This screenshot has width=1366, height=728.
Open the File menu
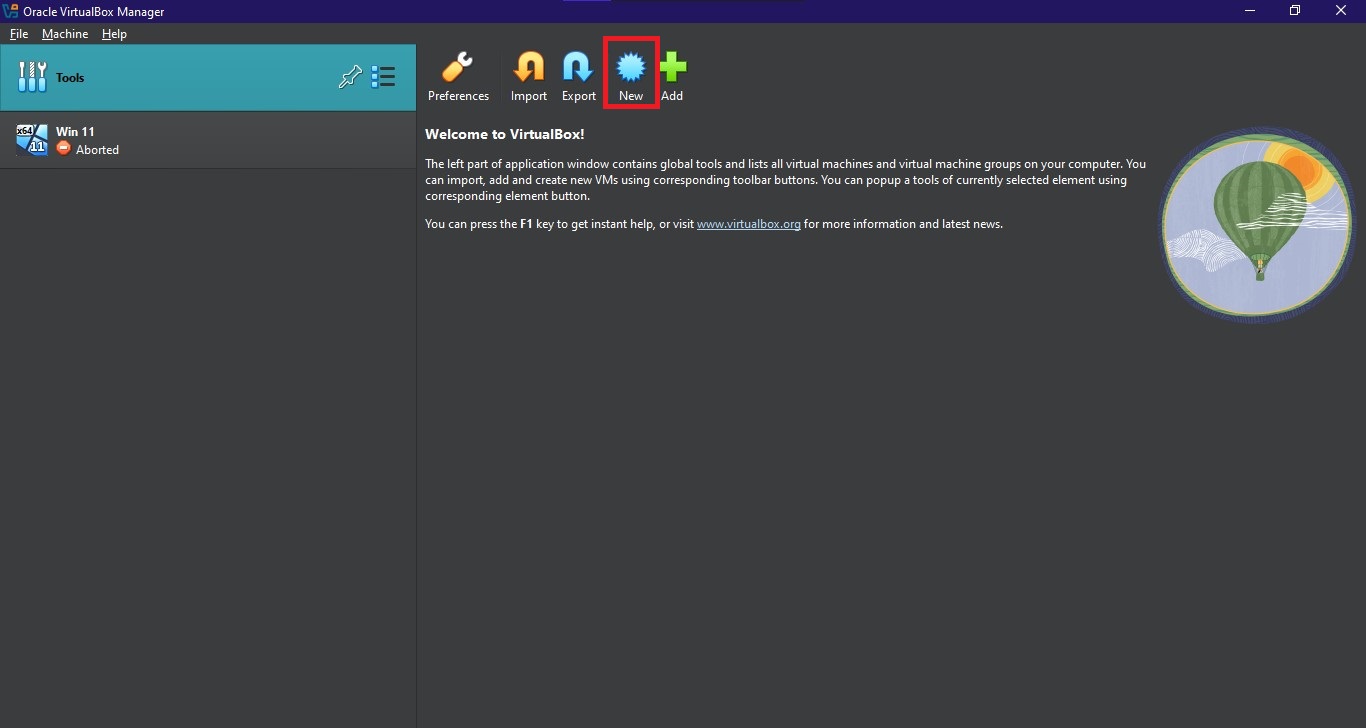tap(18, 33)
